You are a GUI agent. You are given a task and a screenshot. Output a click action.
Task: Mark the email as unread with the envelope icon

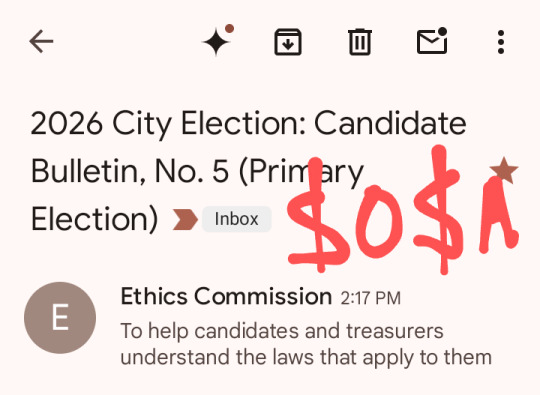click(432, 41)
